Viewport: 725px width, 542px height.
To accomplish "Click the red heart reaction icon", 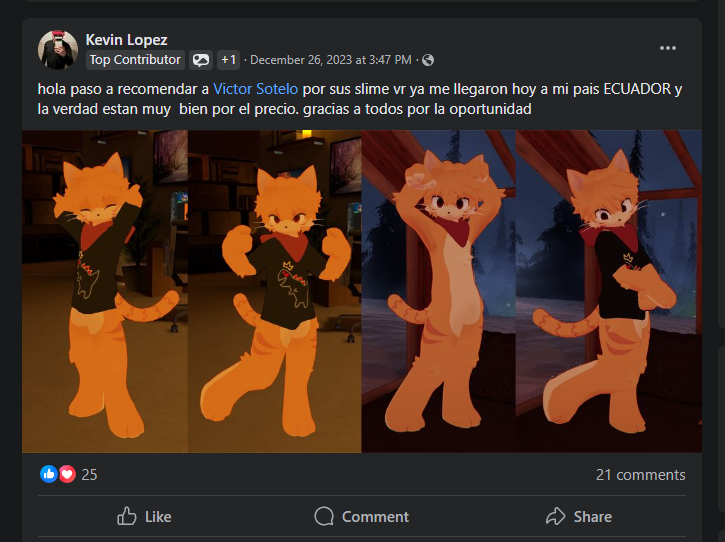I will click(66, 474).
